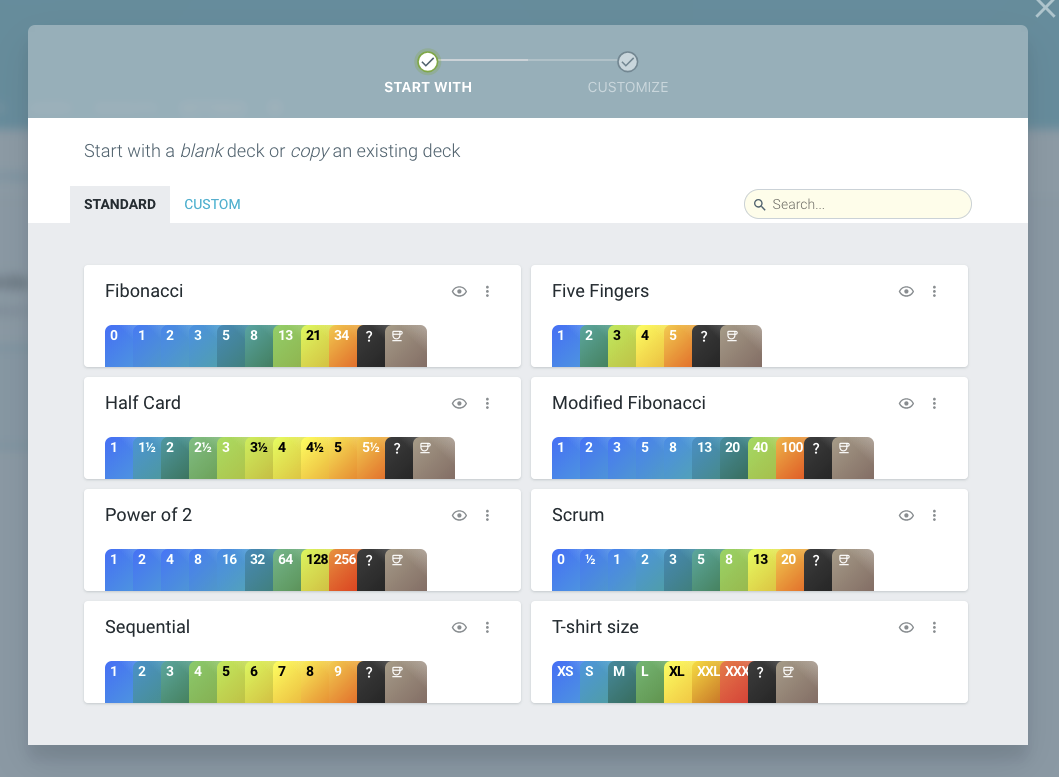Focus the Search decks input field
The height and width of the screenshot is (777, 1059).
858,204
